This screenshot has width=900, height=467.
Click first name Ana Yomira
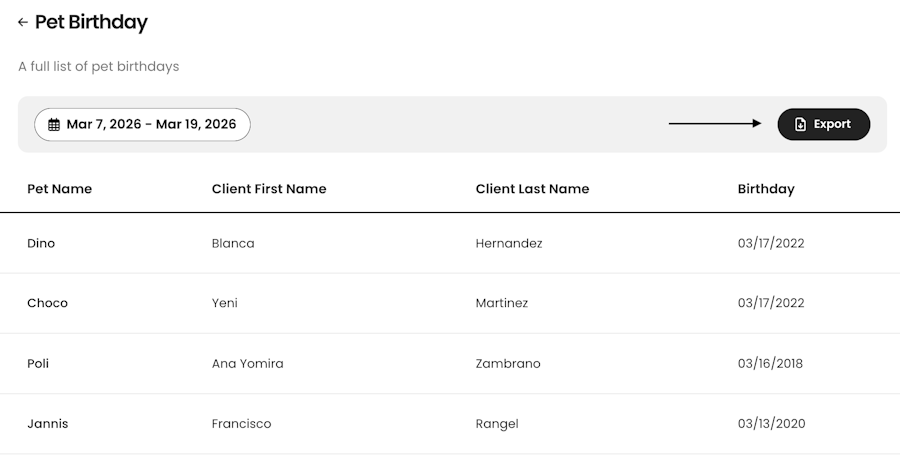pyautogui.click(x=247, y=364)
